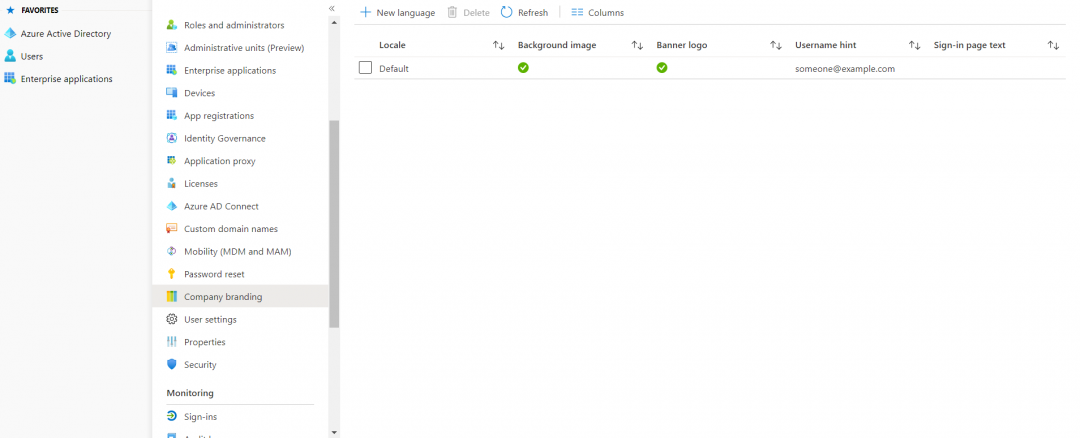Click the someone@example.com username hint cell

click(845, 69)
